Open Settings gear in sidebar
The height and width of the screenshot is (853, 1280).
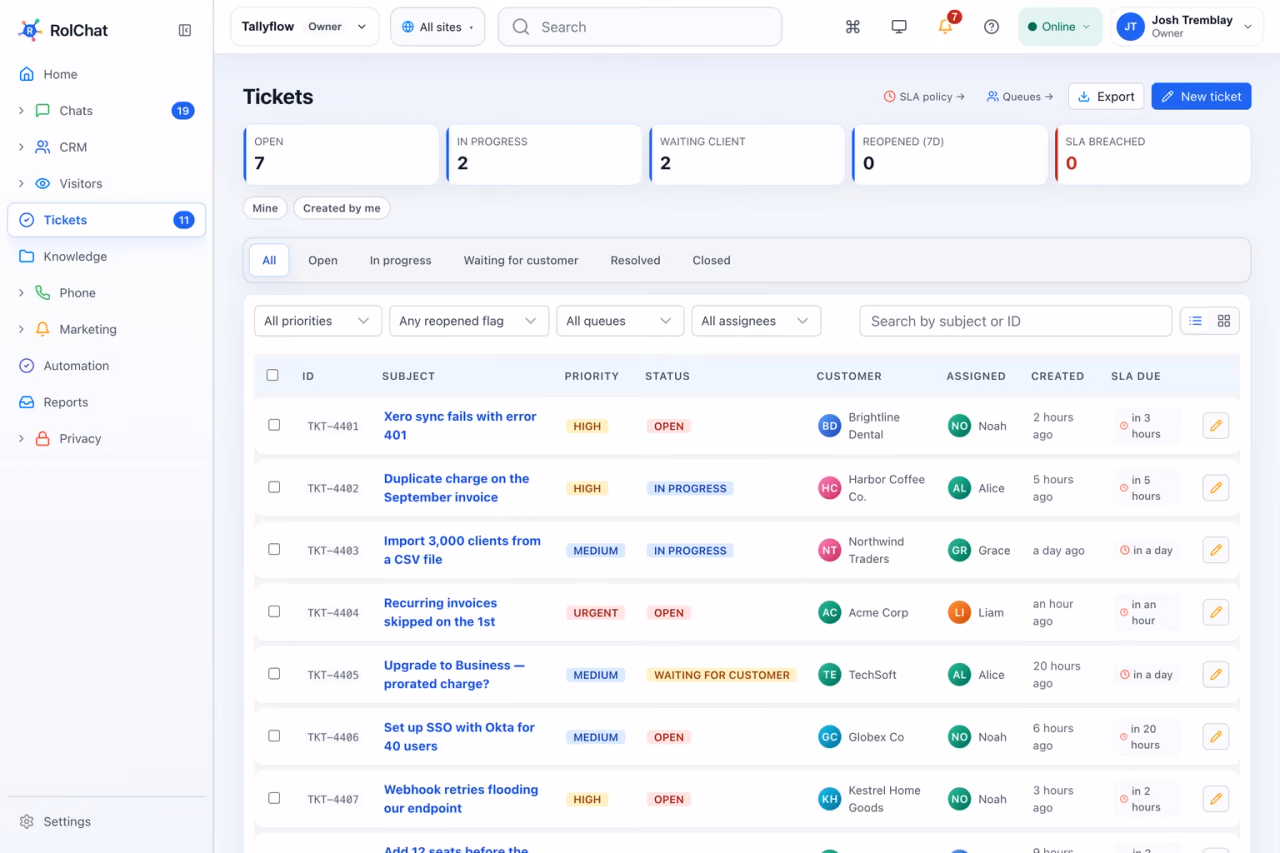[x=106, y=821]
